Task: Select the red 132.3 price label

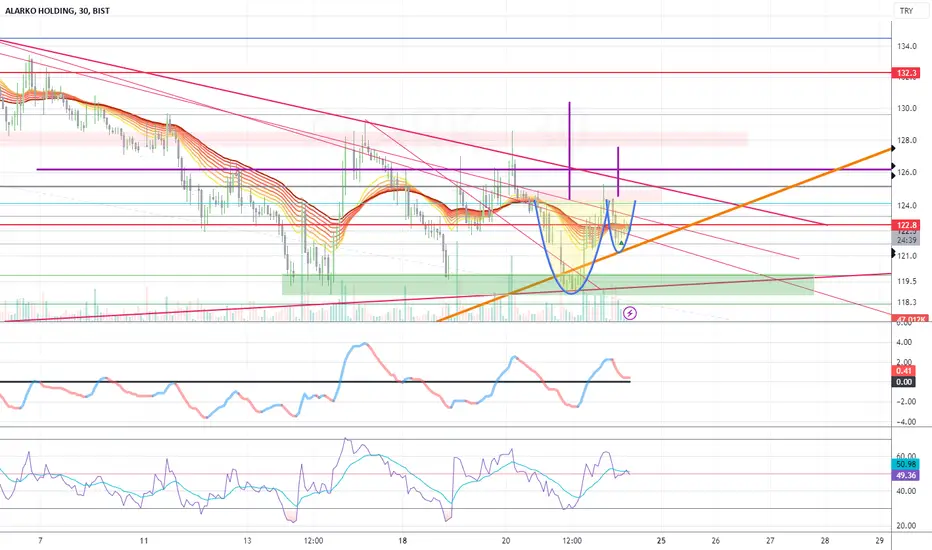Action: click(907, 73)
